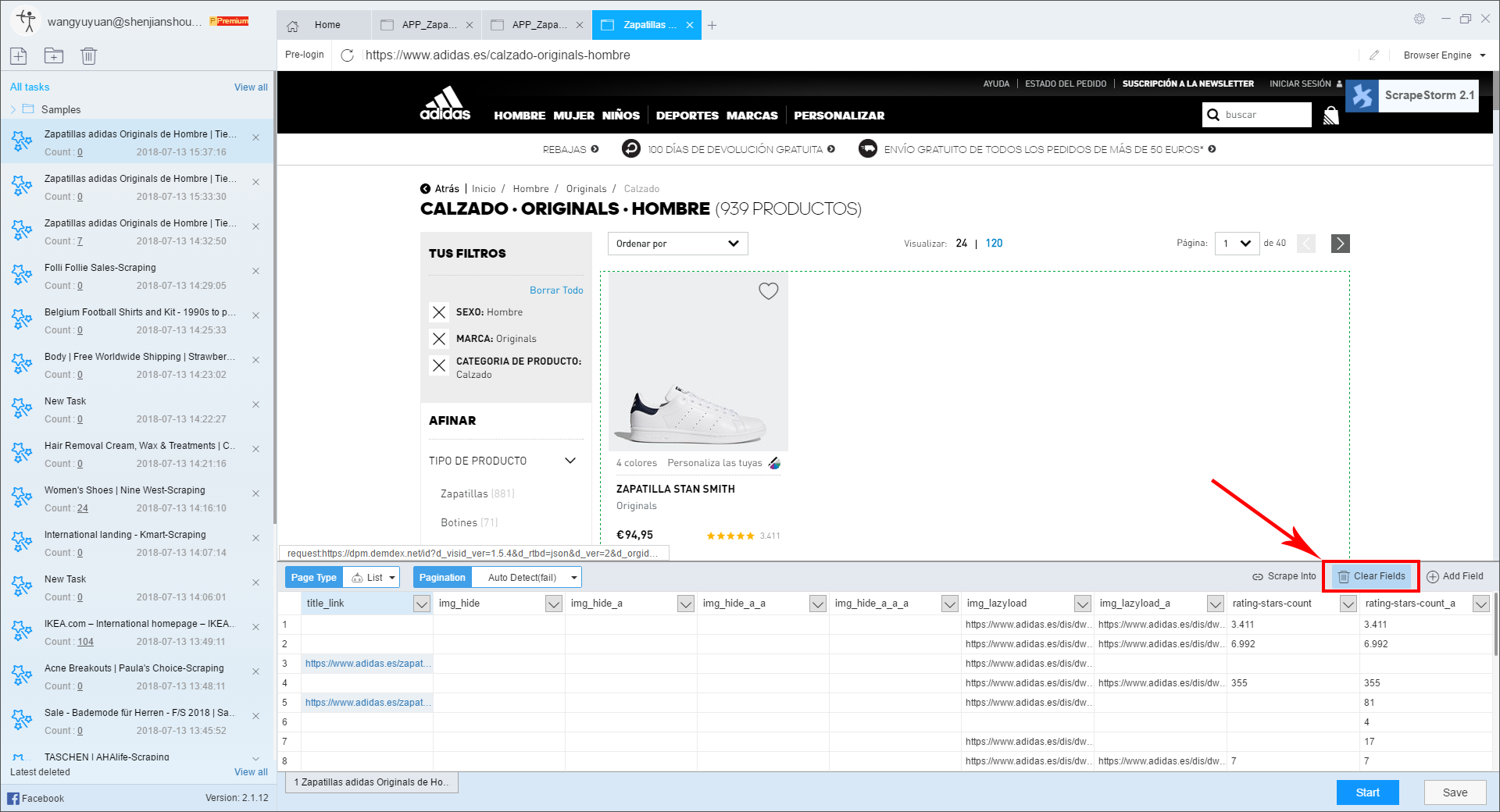
Task: Open the HOMBRE menu
Action: pos(520,116)
